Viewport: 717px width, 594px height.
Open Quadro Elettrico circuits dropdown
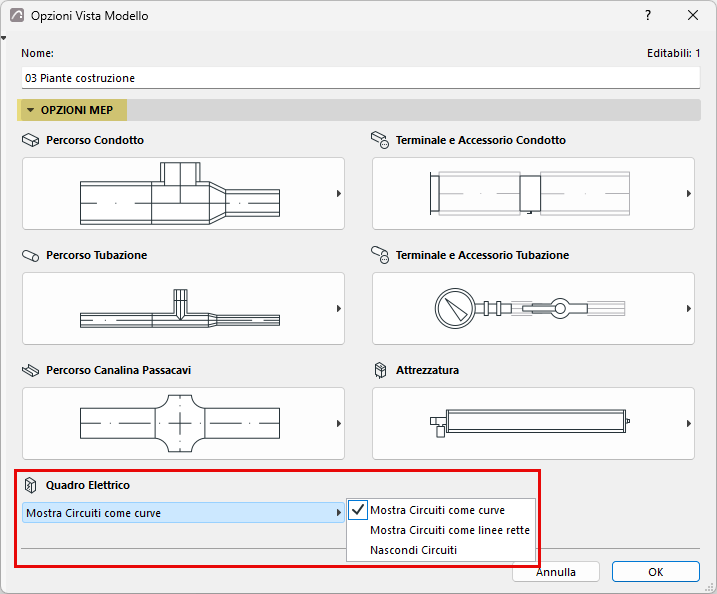(183, 513)
